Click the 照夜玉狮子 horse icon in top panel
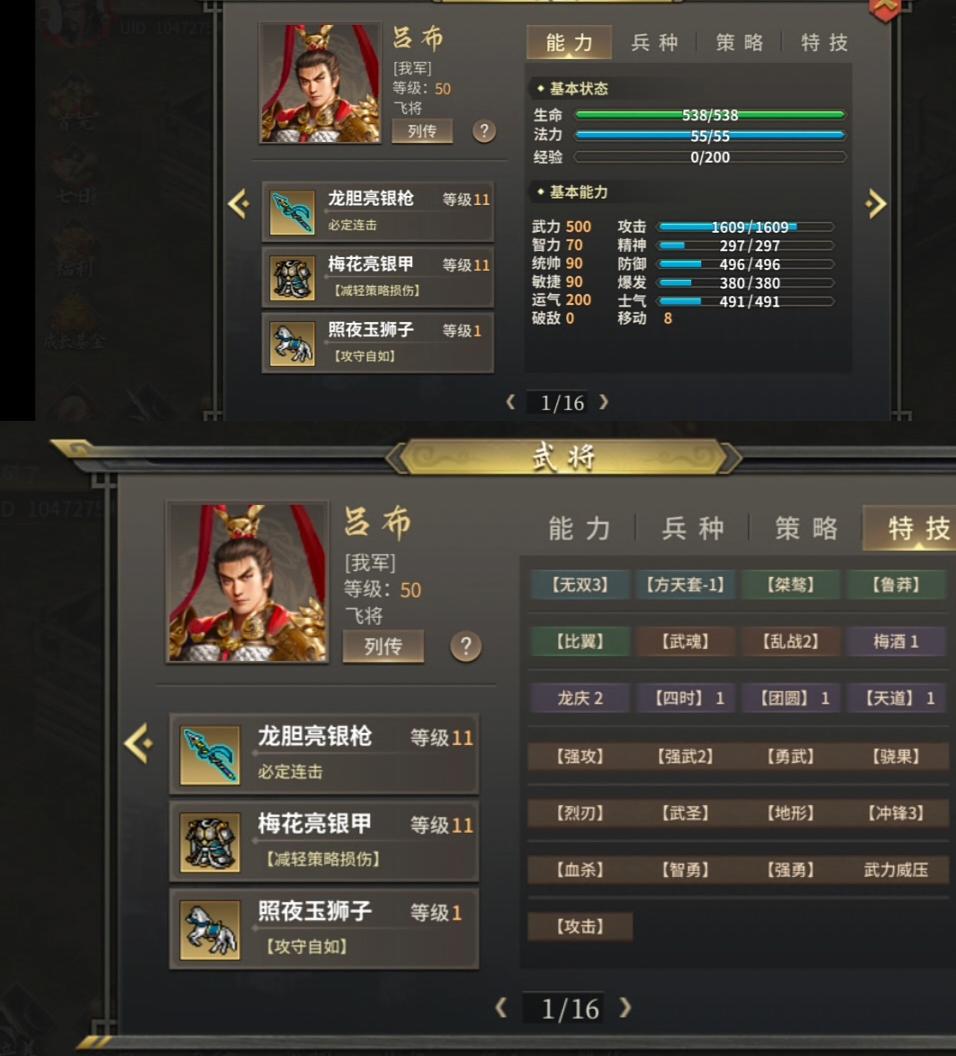The image size is (956, 1056). [x=292, y=343]
